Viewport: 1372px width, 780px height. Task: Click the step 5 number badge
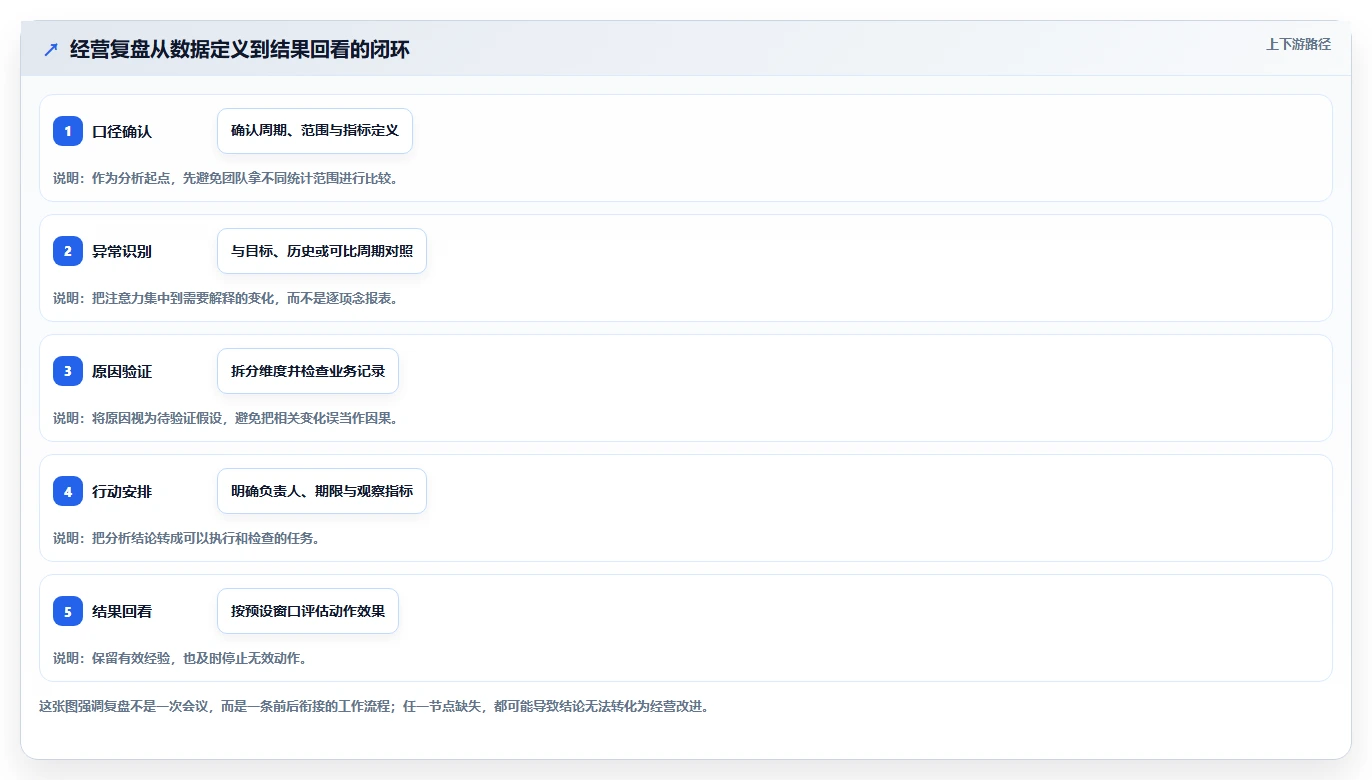(68, 611)
